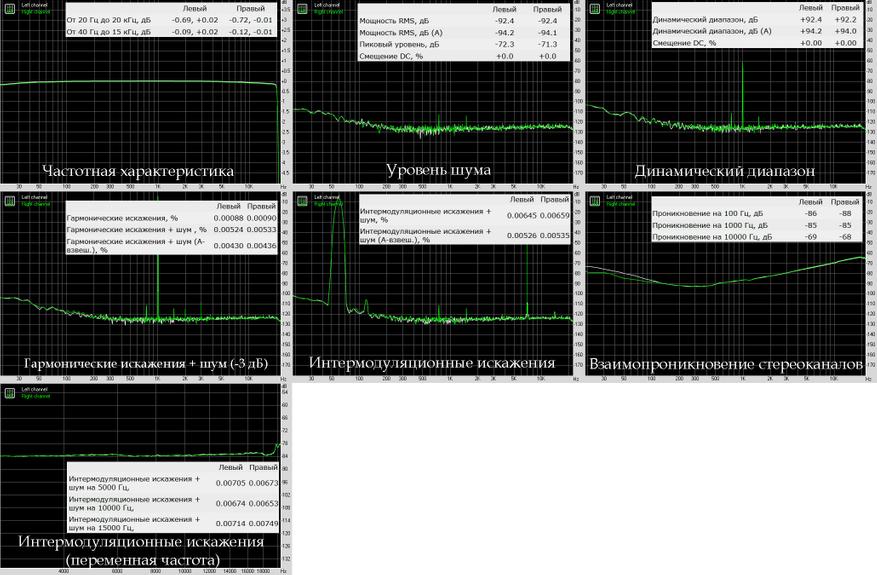Click the '+92.2' dynamic range value
The width and height of the screenshot is (877, 575).
[x=845, y=20]
